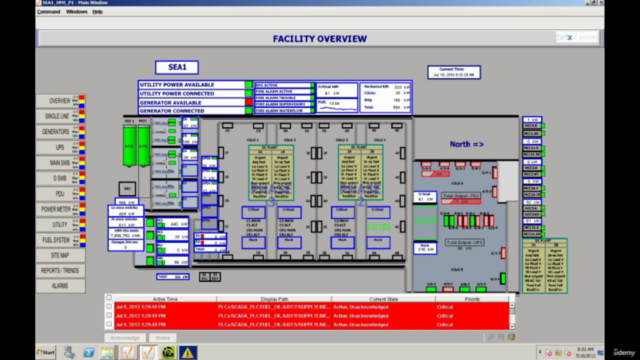This screenshot has width=640, height=360.
Task: Sort alarms by Priority column
Action: tap(472, 299)
